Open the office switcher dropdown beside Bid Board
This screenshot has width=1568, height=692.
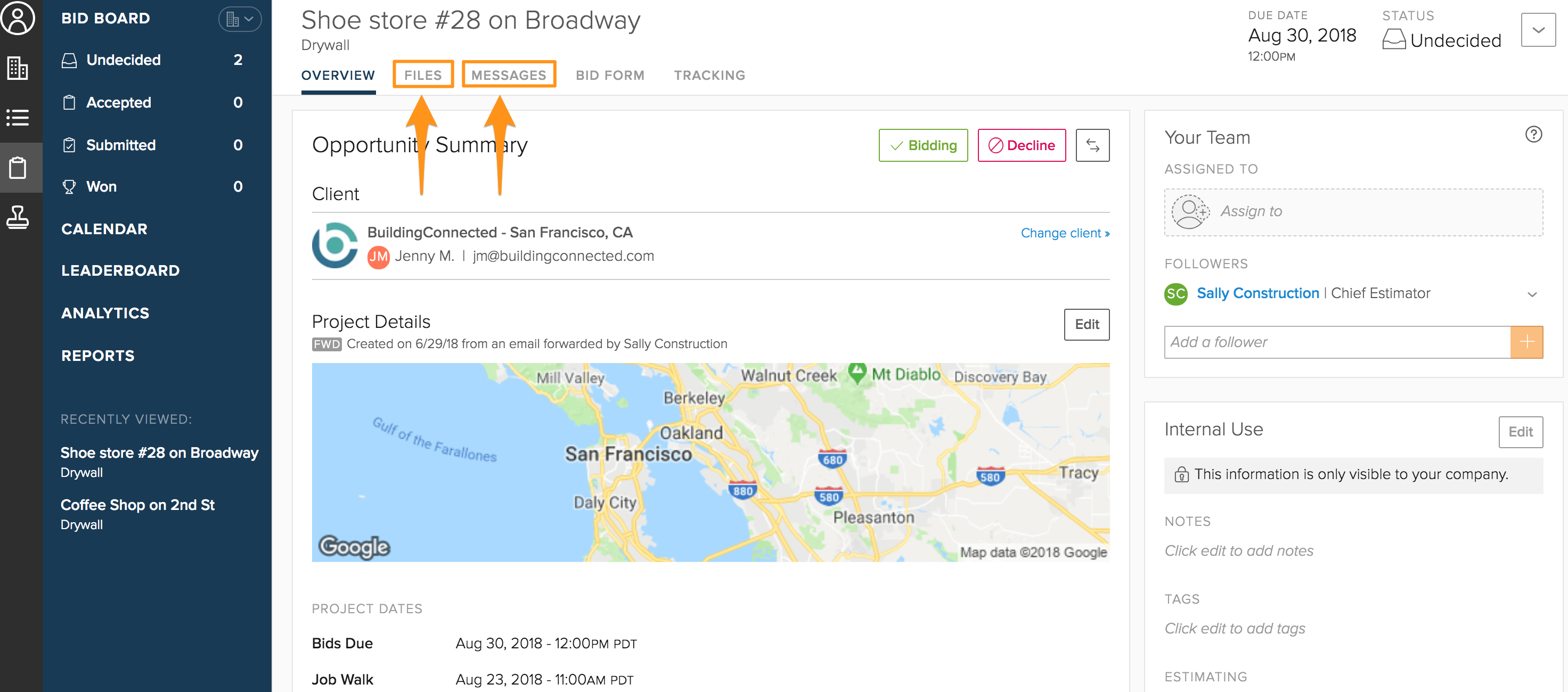click(x=240, y=19)
